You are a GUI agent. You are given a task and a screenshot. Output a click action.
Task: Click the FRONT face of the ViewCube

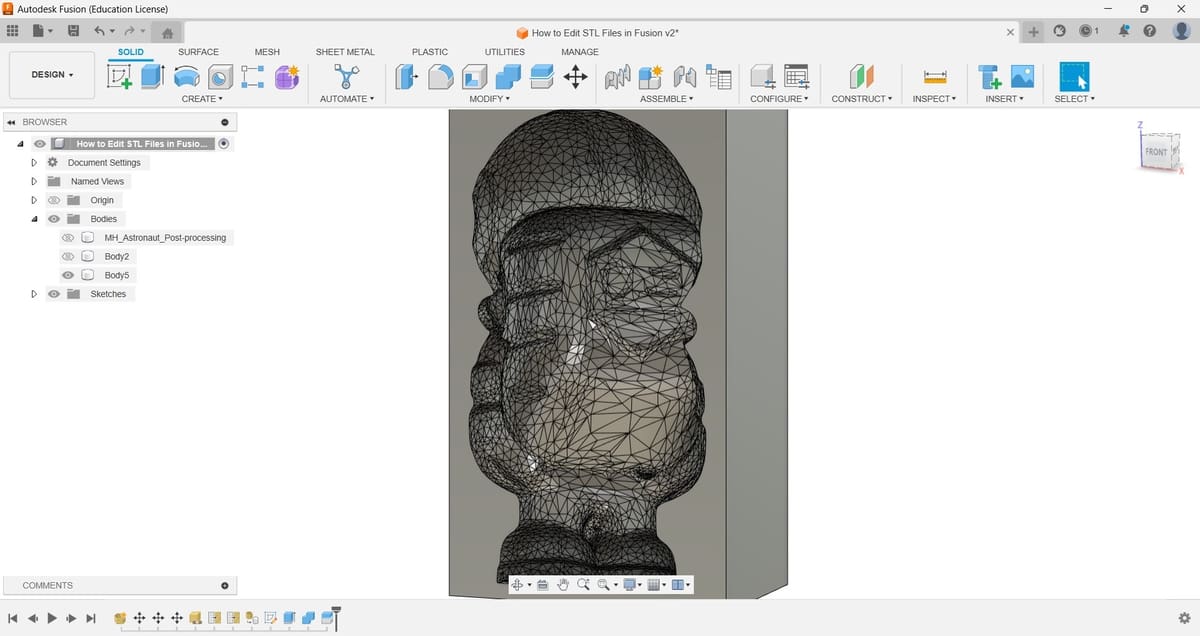tap(1156, 152)
